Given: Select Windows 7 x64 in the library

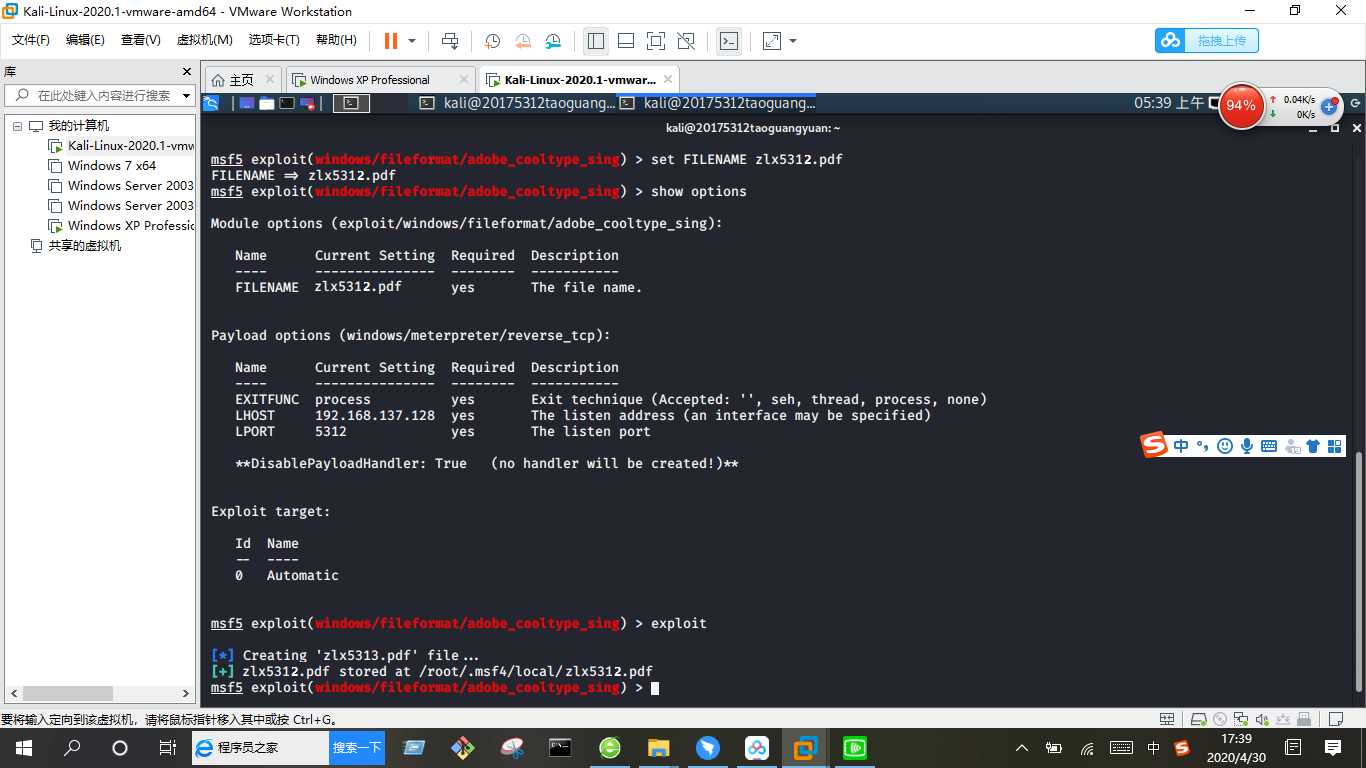Looking at the screenshot, I should [x=103, y=166].
